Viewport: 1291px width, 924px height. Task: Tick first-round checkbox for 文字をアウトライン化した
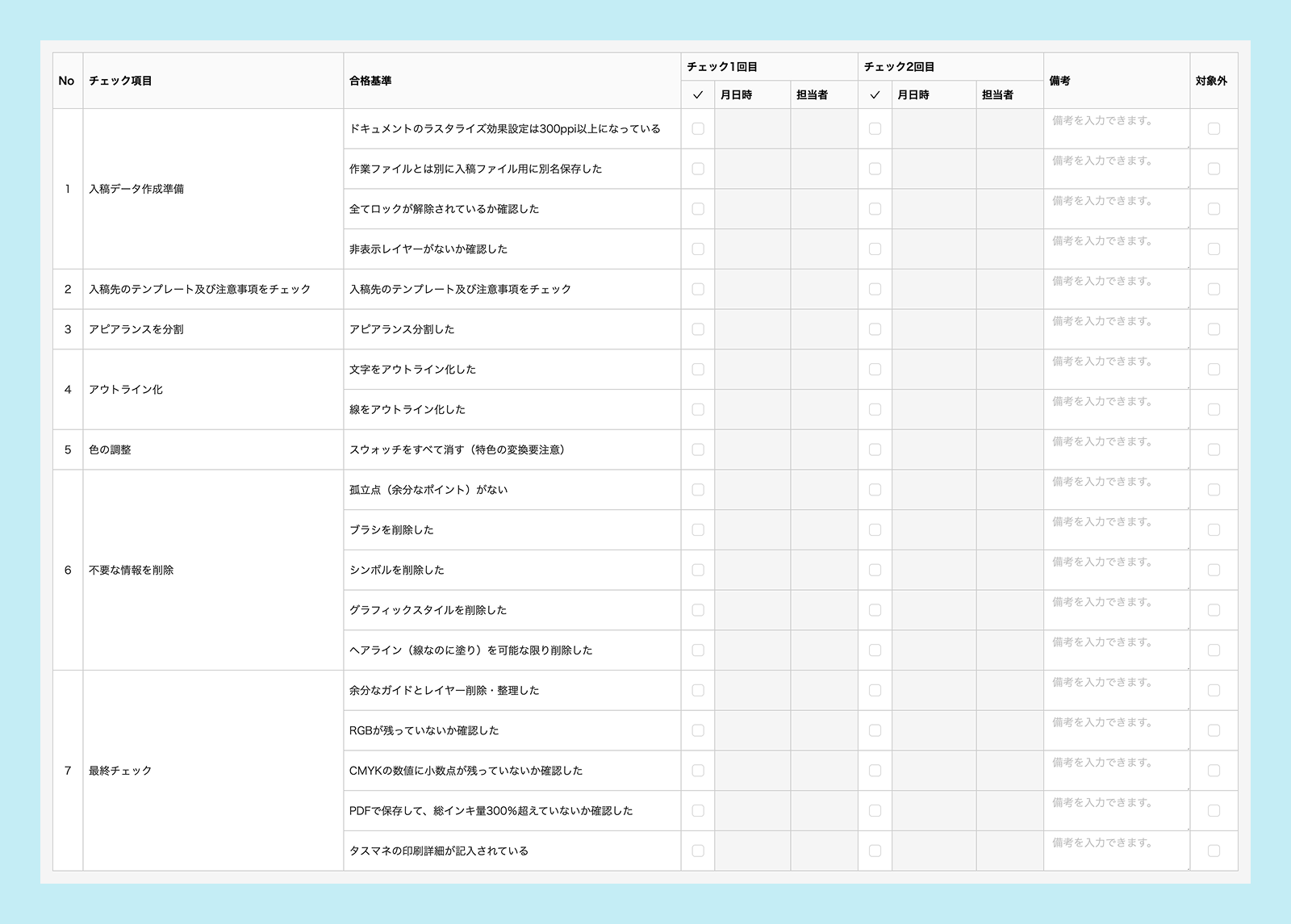click(698, 370)
